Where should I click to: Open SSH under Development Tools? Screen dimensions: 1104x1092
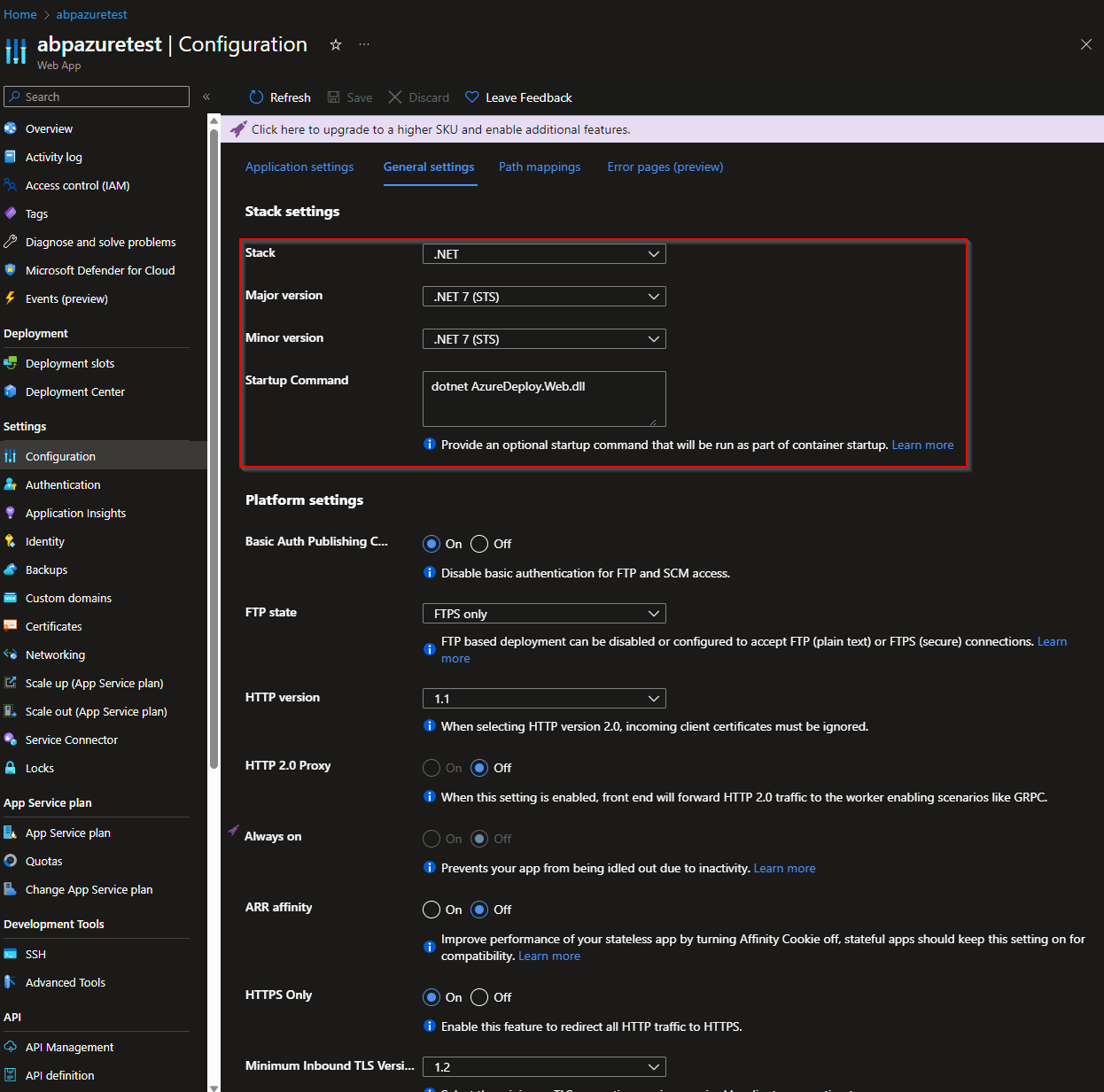tap(35, 954)
